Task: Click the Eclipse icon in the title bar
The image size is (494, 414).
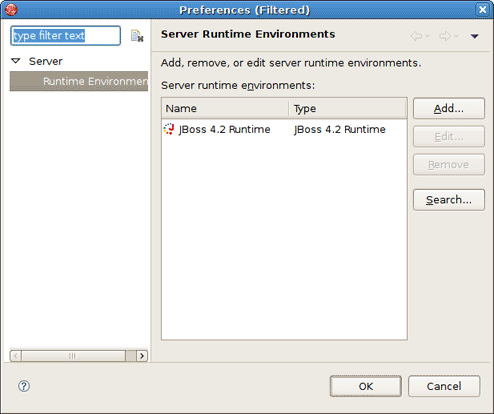Action: (x=11, y=9)
